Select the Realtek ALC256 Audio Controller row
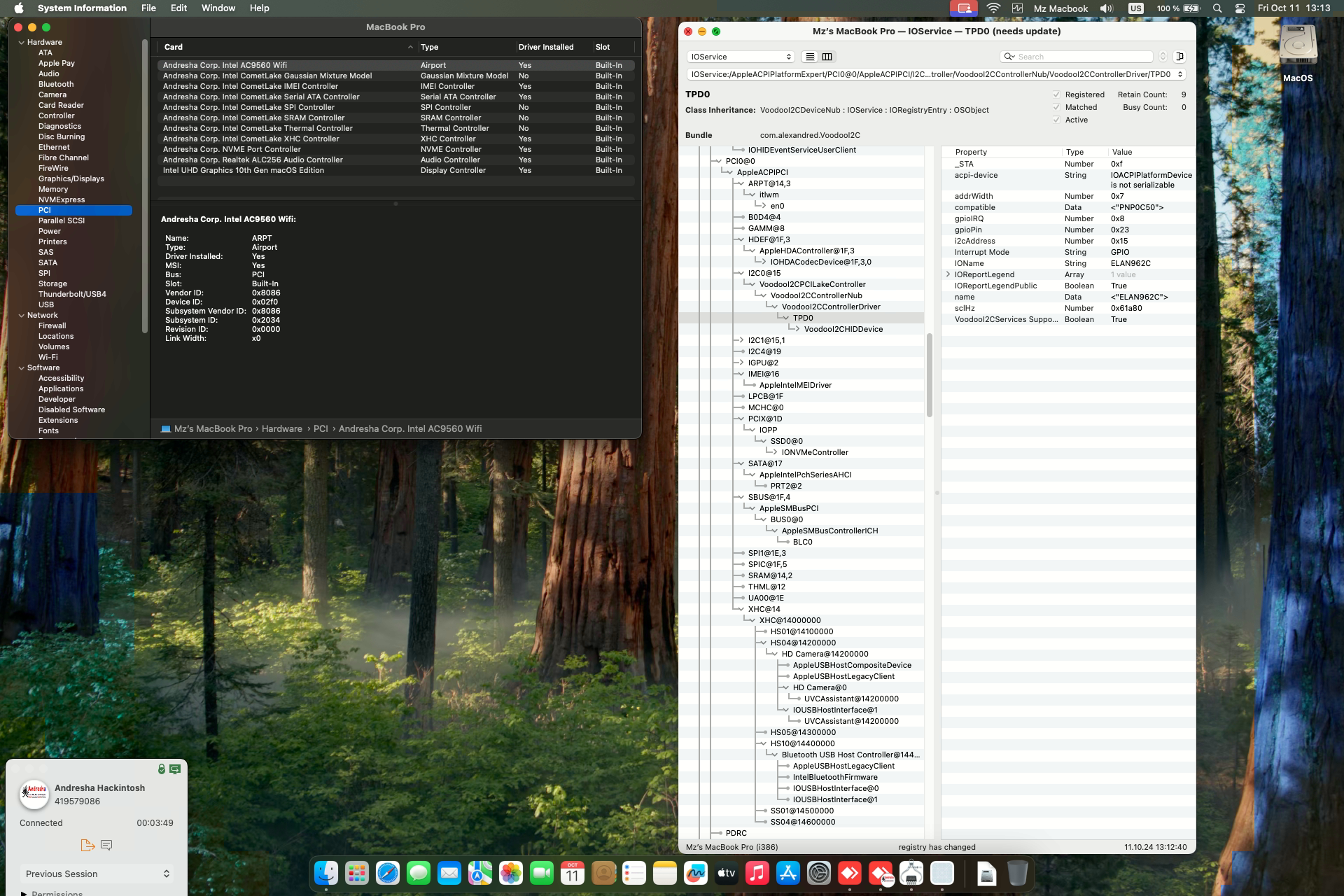Screen dimensions: 1344x896 point(395,160)
